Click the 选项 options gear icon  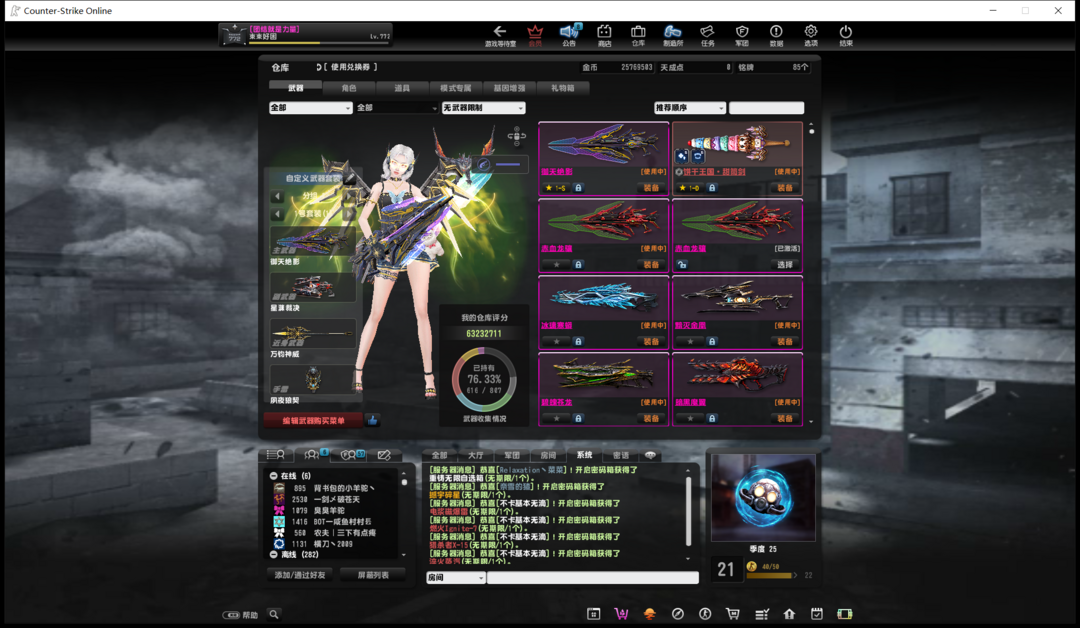click(x=811, y=35)
